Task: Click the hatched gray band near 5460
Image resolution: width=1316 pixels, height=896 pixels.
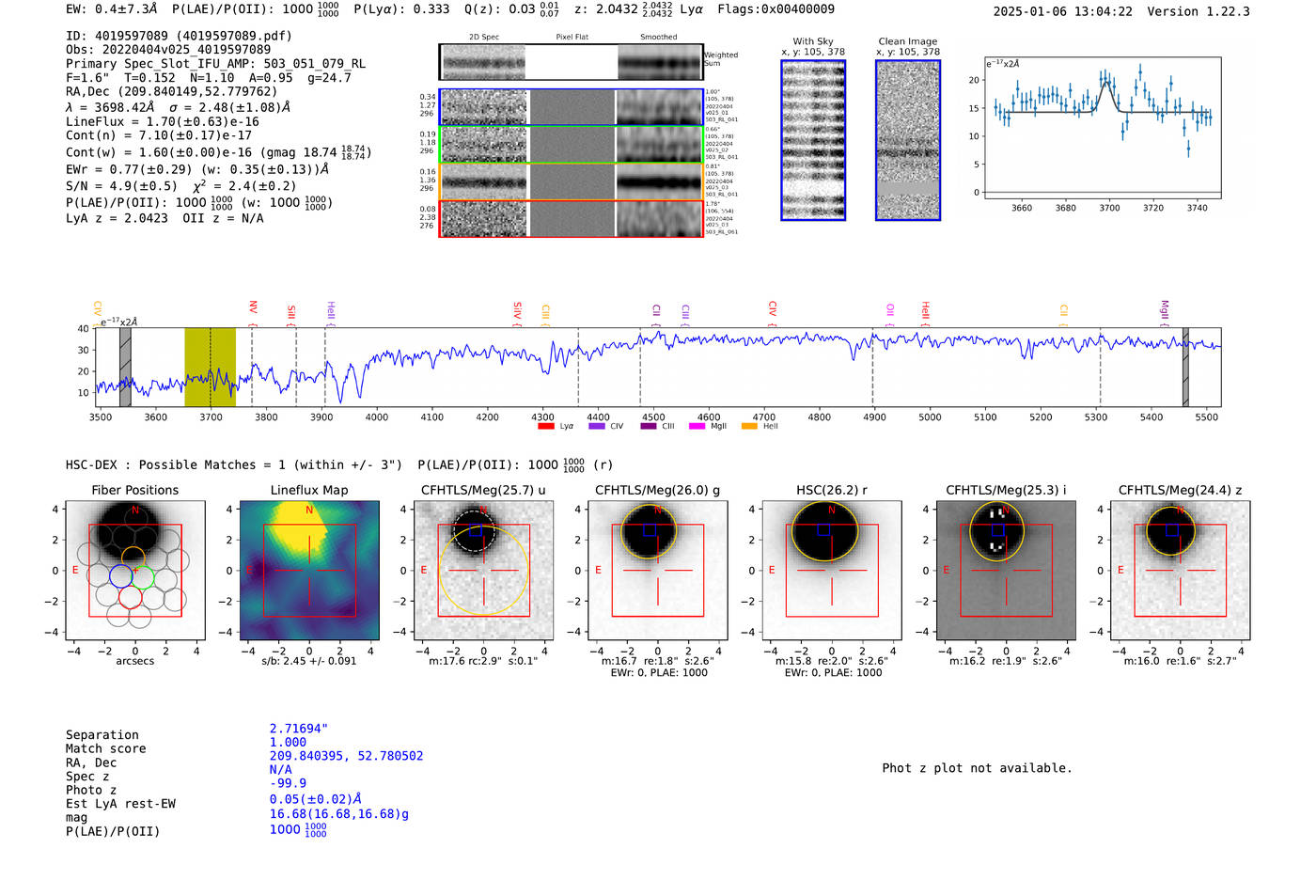Action: (x=1185, y=367)
